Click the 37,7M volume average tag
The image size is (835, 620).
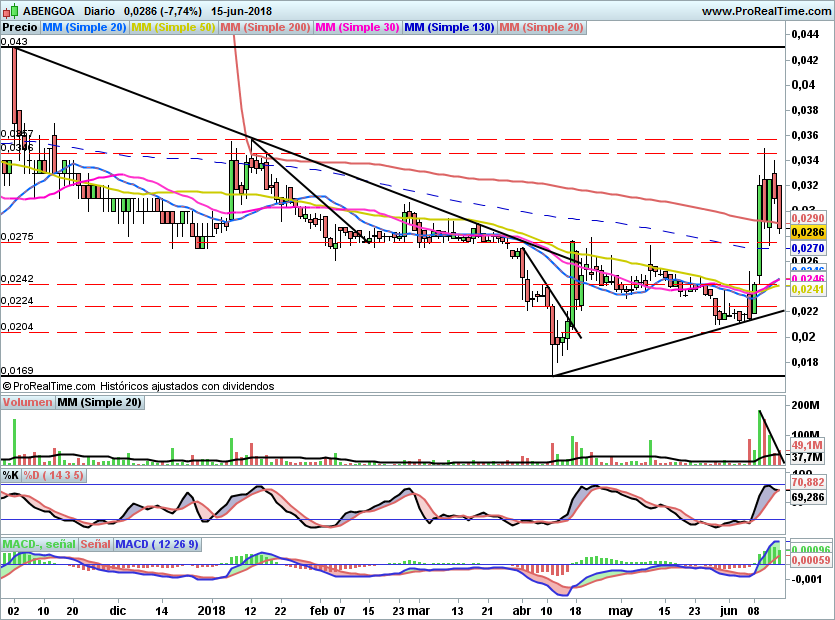[x=807, y=458]
